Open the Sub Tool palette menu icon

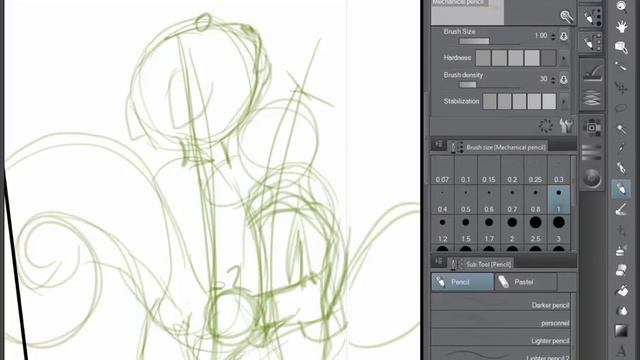[439, 261]
